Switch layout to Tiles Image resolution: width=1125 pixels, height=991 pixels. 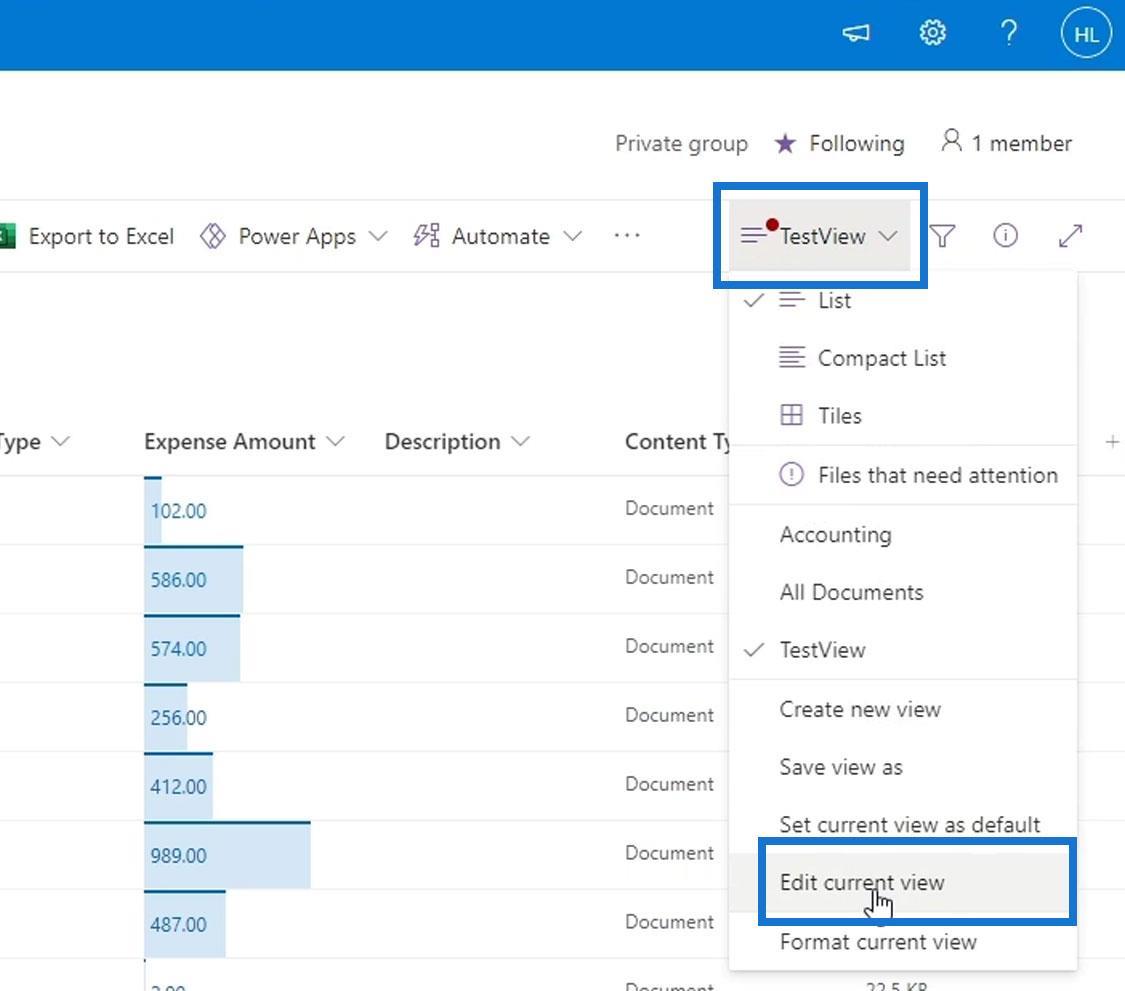click(903, 415)
